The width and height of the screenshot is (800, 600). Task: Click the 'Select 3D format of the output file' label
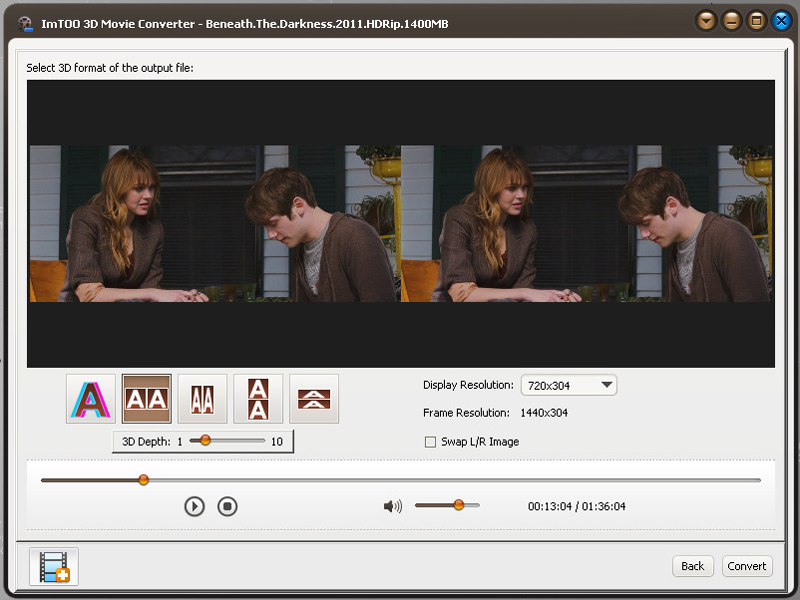click(110, 68)
